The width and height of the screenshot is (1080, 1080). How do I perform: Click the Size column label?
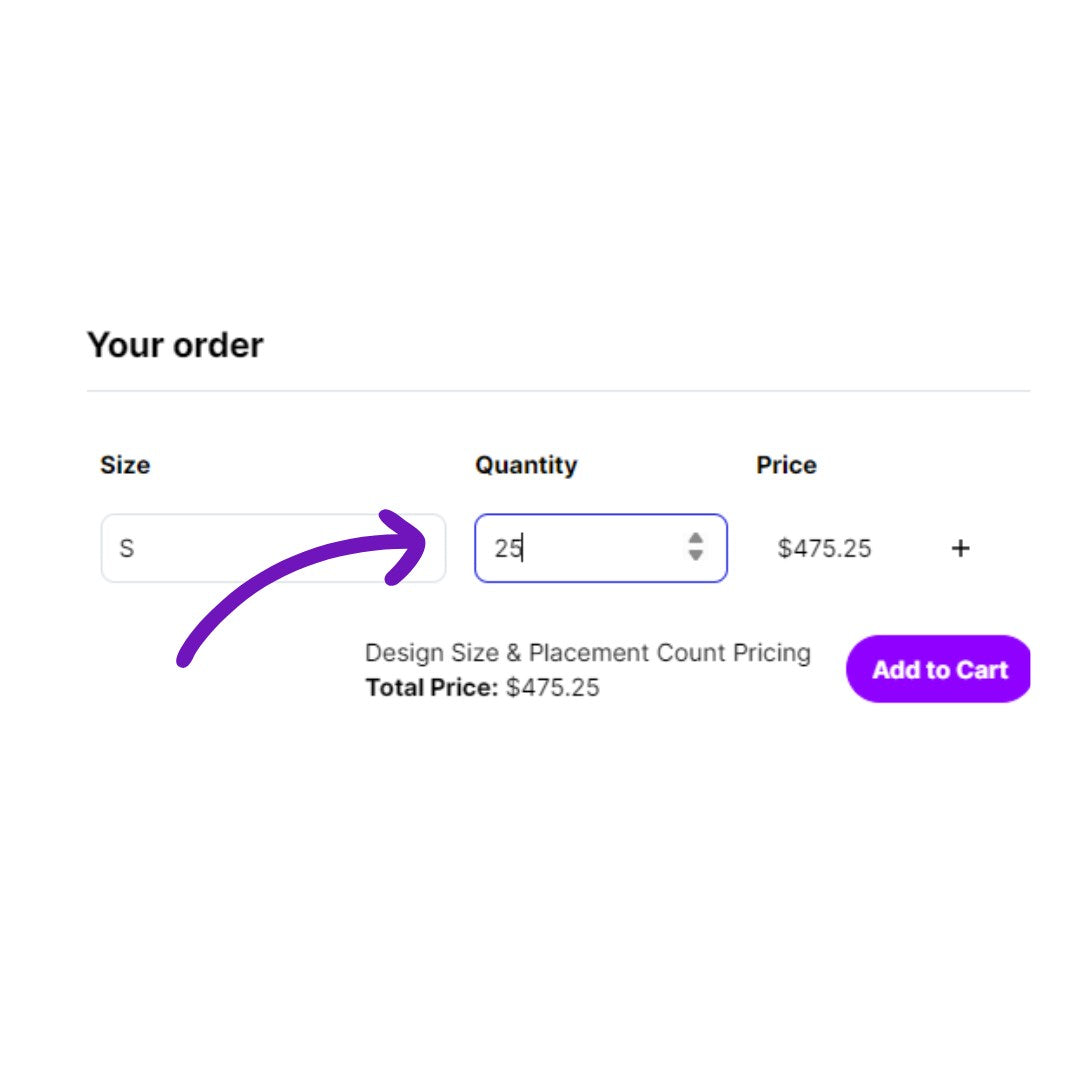(x=125, y=465)
